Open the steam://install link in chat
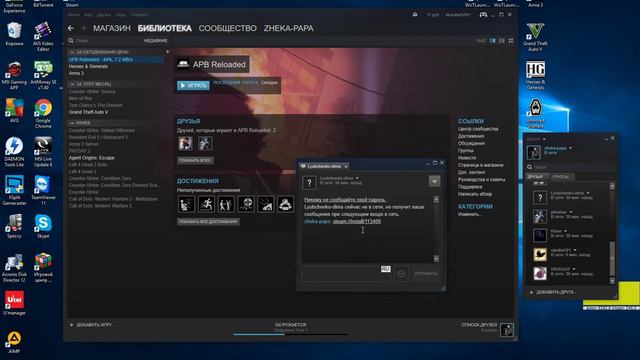The width and height of the screenshot is (640, 360). tap(357, 221)
